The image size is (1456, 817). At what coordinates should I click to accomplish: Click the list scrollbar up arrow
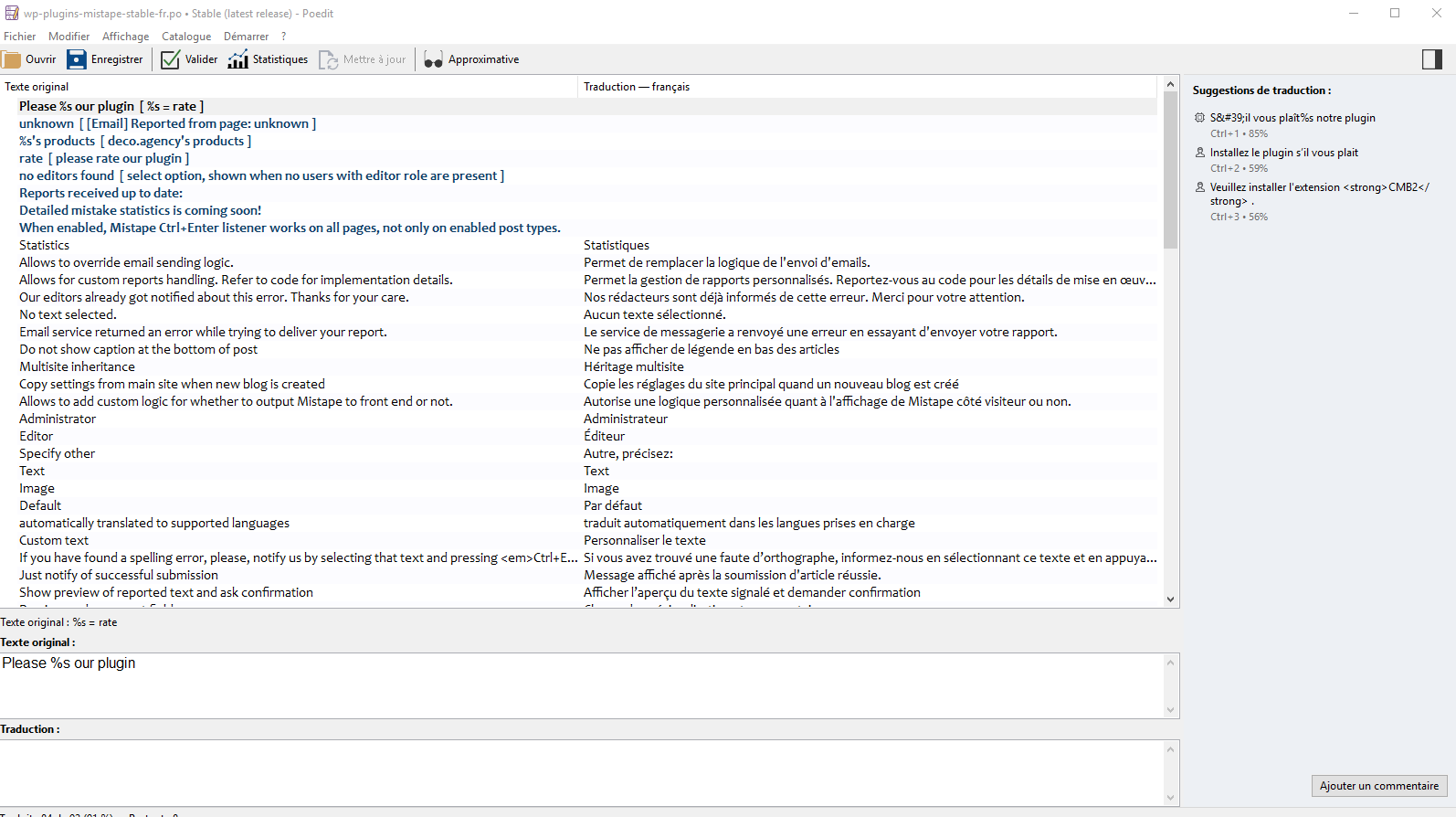tap(1170, 84)
